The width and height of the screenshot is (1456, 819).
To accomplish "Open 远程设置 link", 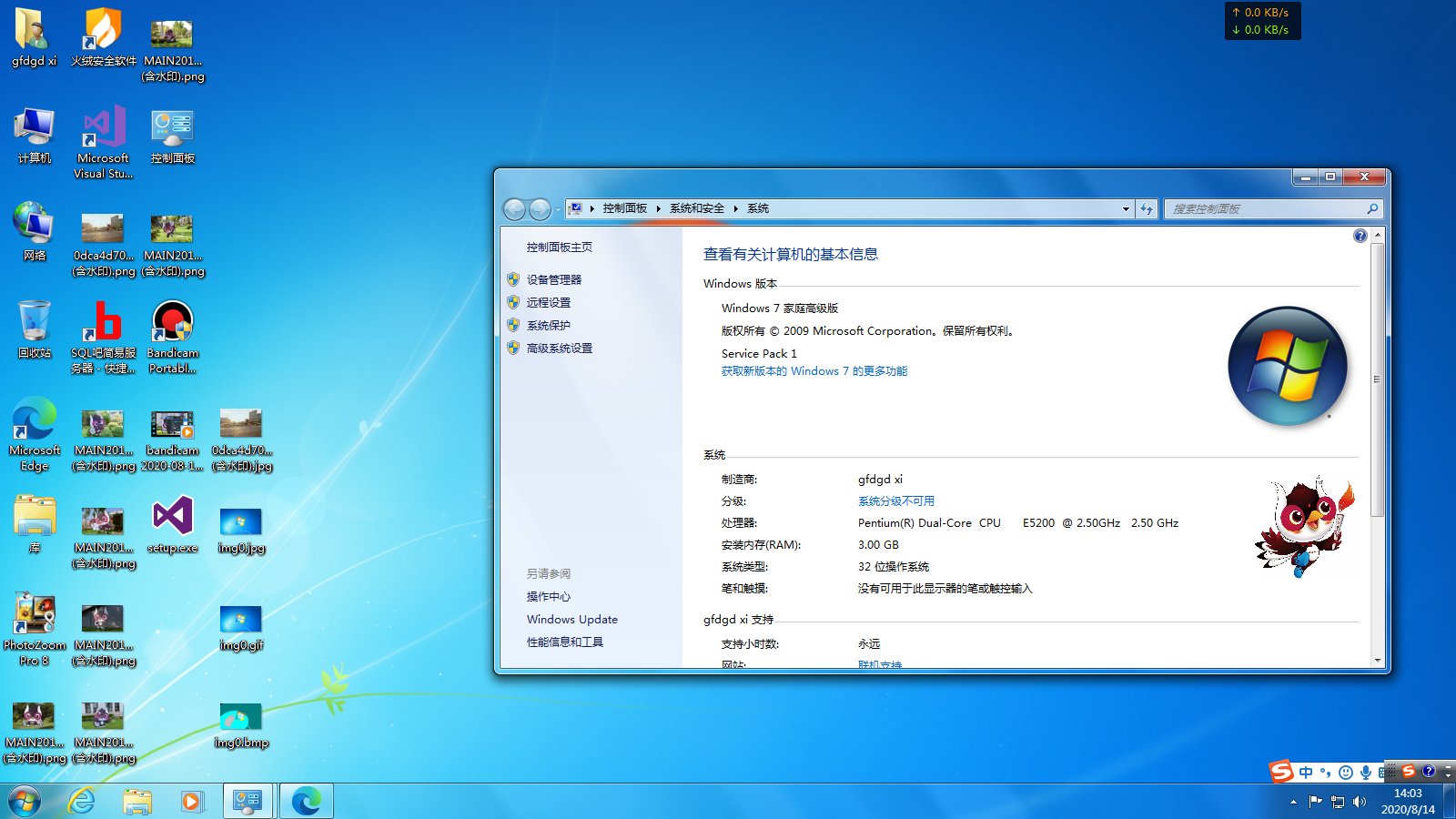I will pos(548,302).
